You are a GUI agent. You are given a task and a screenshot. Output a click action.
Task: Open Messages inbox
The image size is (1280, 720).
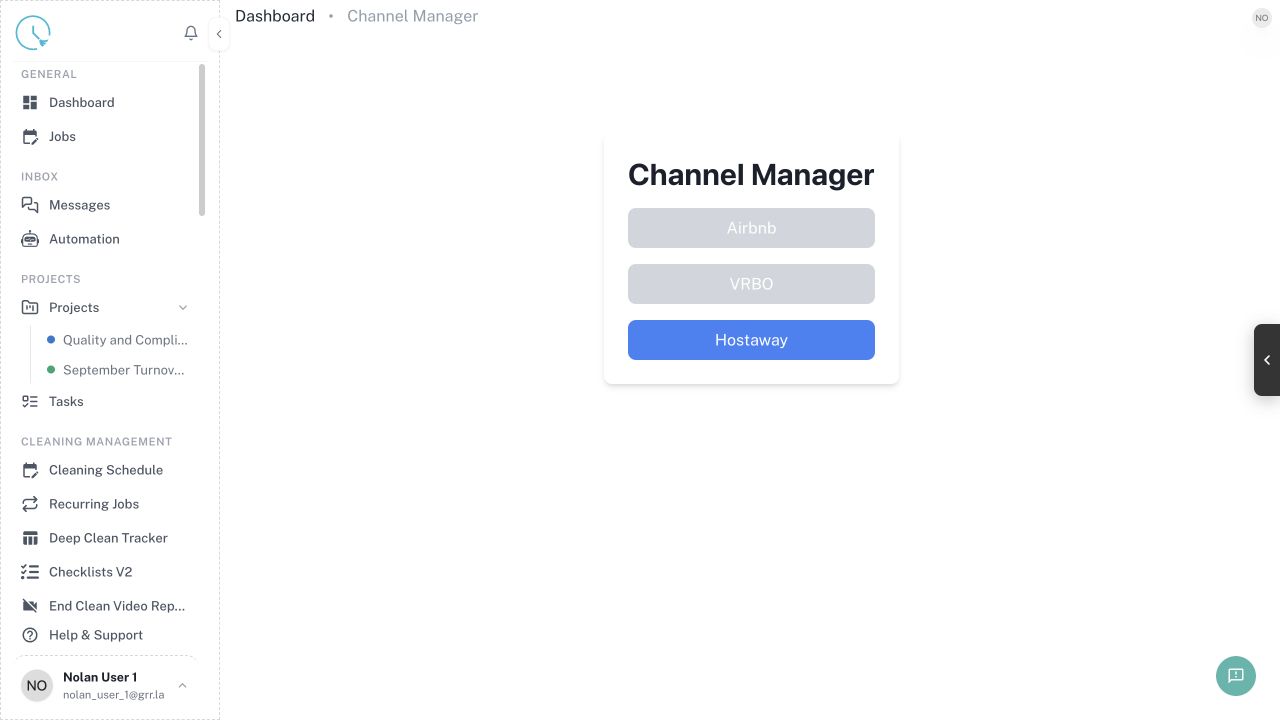(x=79, y=205)
